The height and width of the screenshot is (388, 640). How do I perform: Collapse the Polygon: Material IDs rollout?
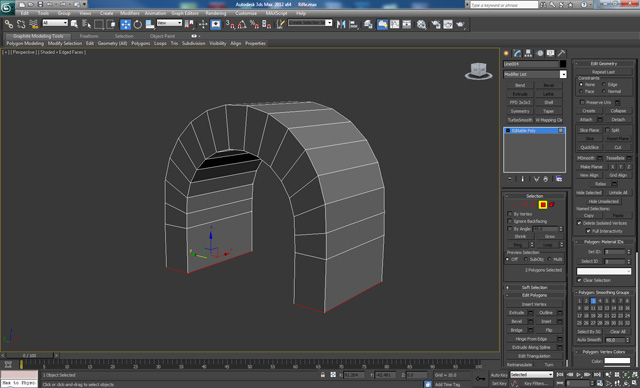coord(604,242)
